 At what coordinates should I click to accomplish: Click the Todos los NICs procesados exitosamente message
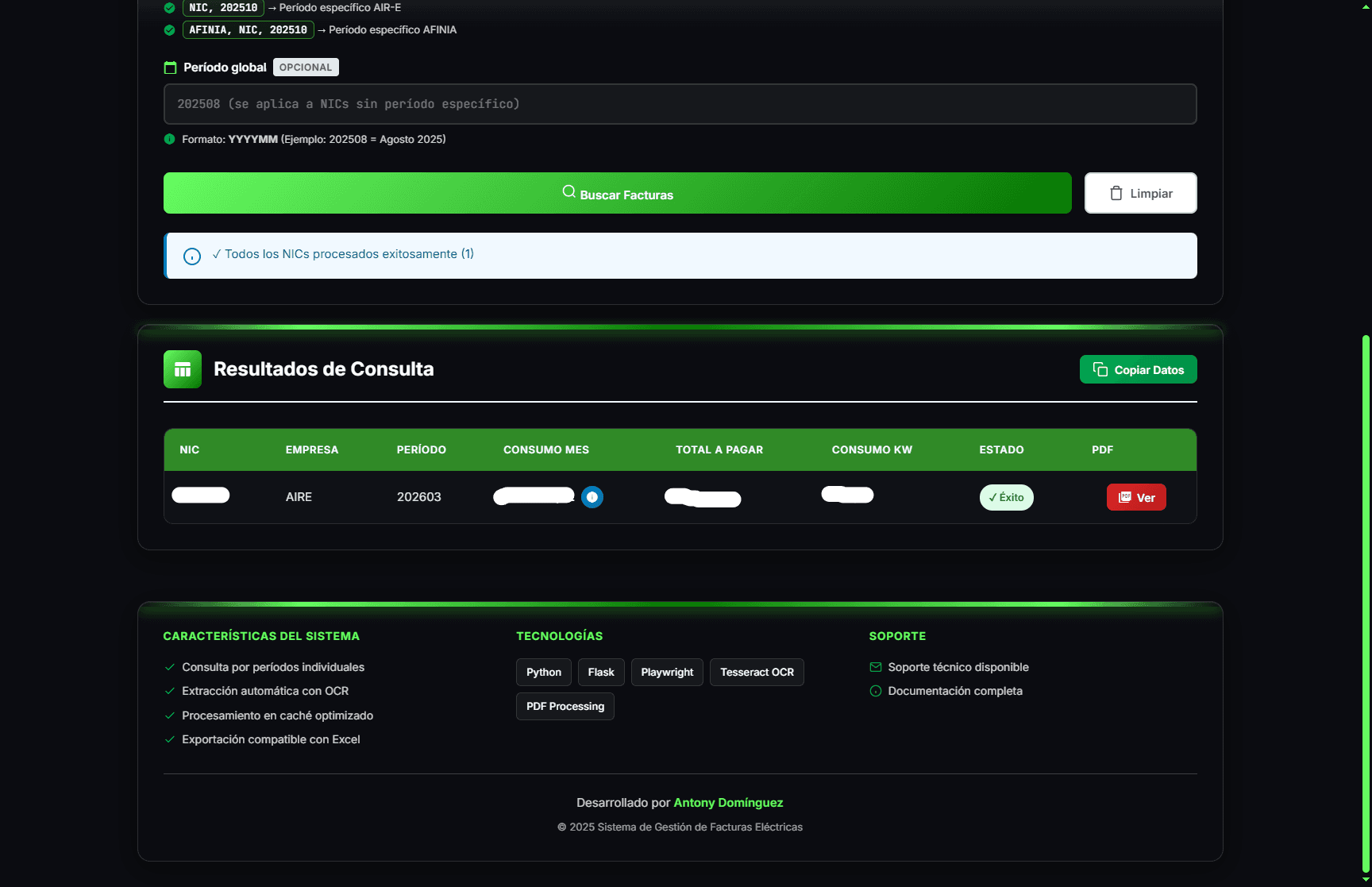tap(343, 254)
